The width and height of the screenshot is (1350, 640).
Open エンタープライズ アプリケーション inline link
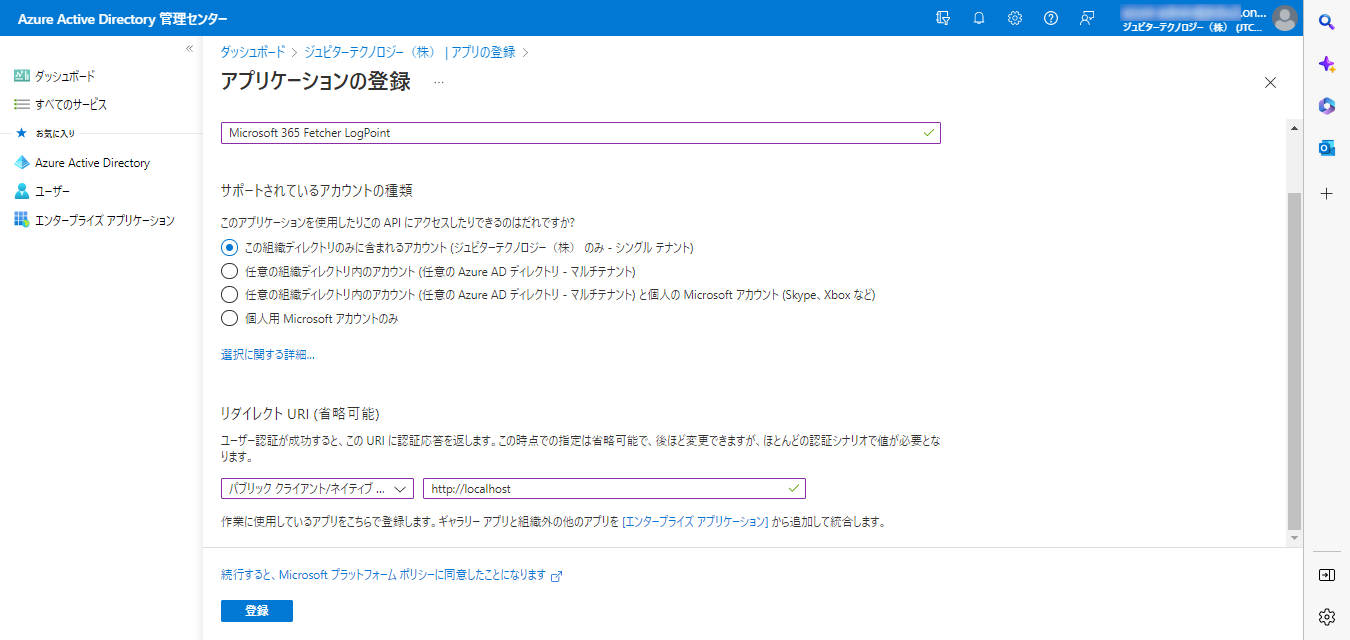(695, 522)
